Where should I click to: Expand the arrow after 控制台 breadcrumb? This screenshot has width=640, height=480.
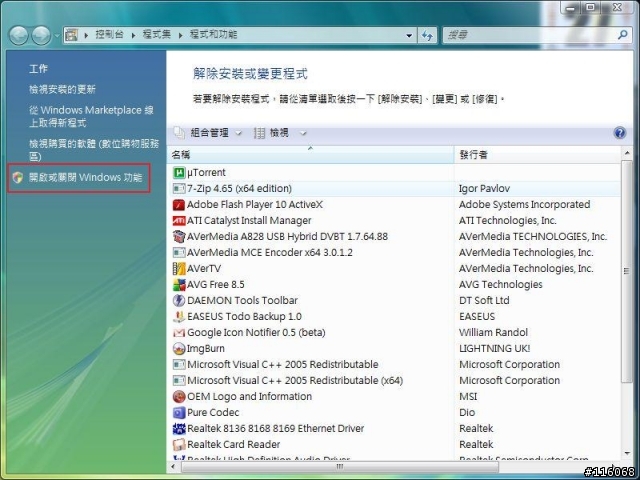133,36
